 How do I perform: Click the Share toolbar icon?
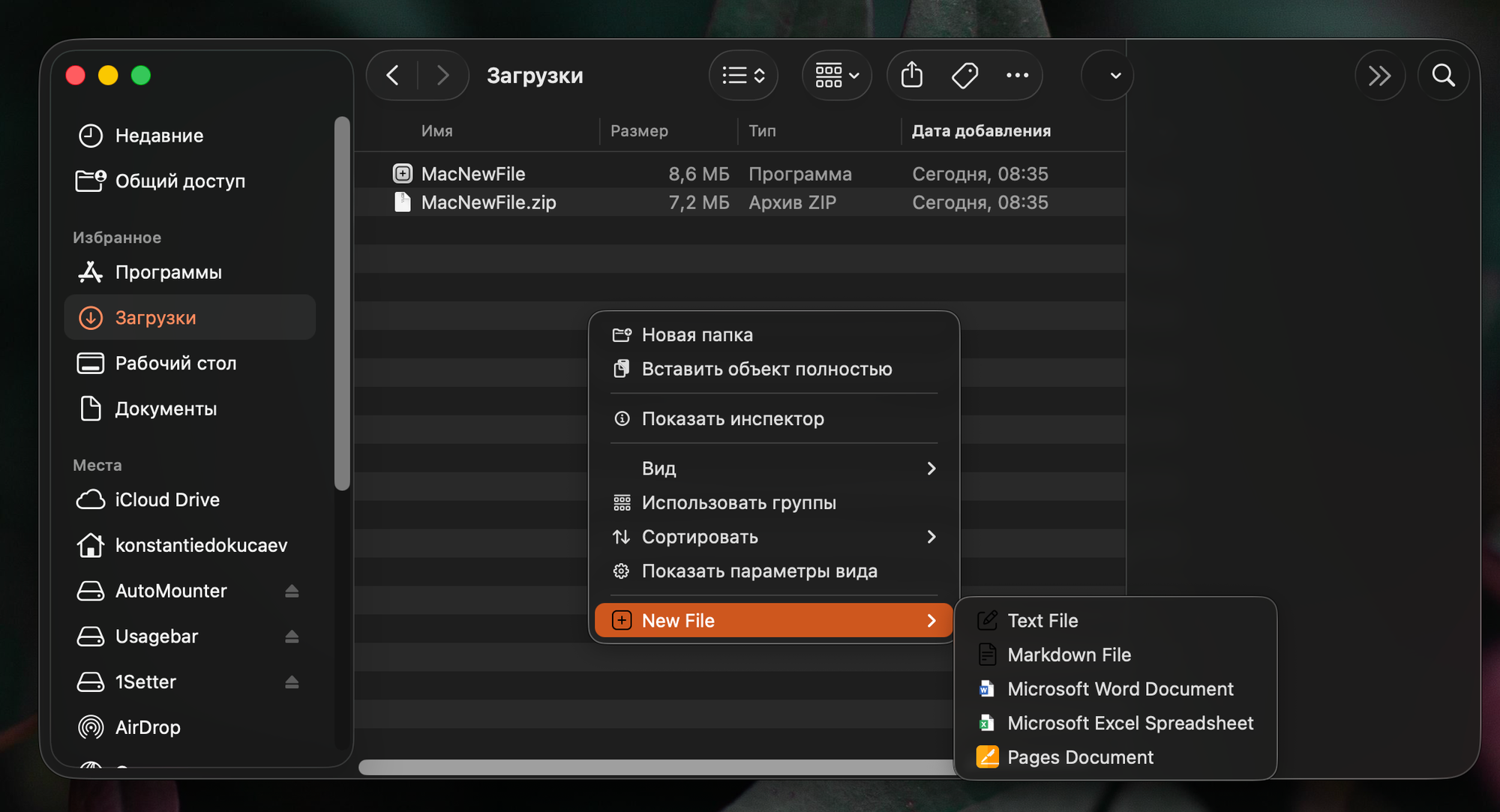(x=911, y=75)
